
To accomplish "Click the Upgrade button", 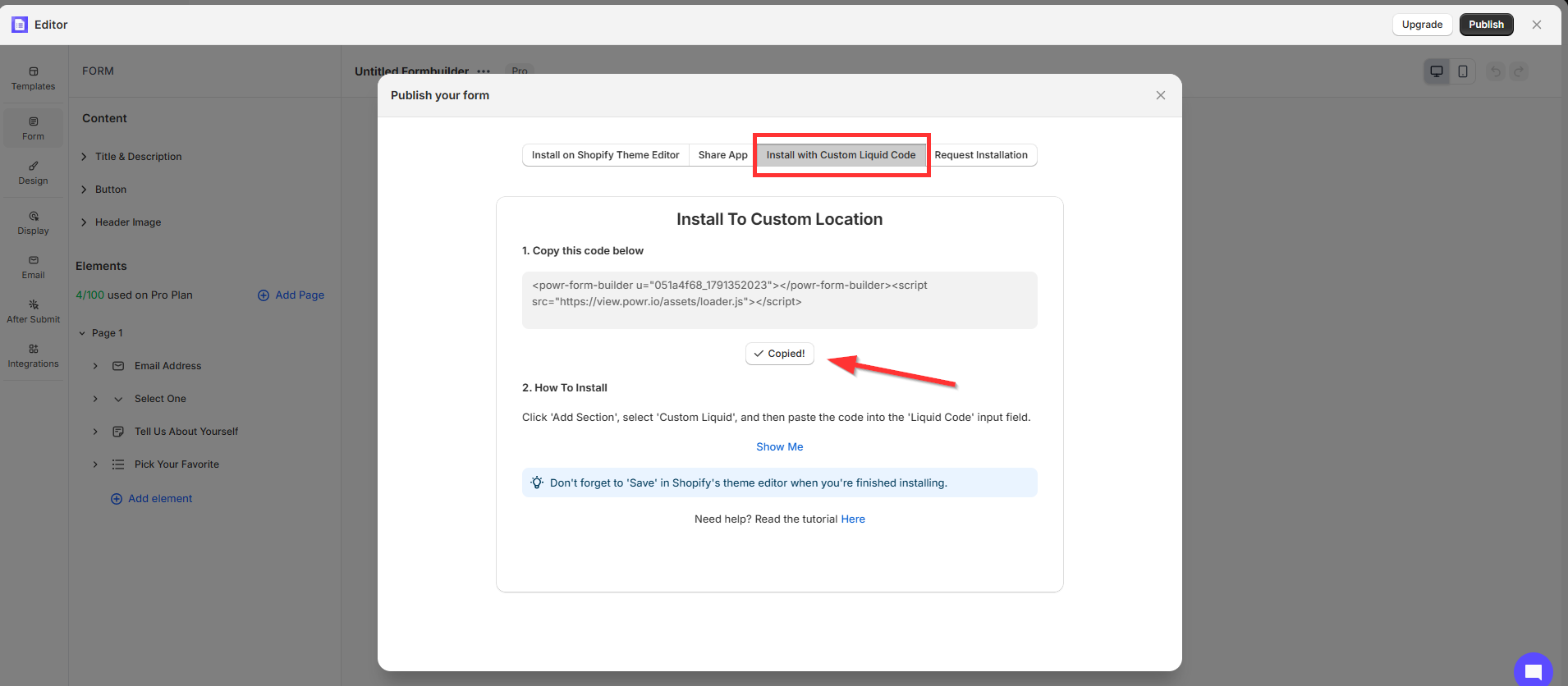I will click(1422, 25).
